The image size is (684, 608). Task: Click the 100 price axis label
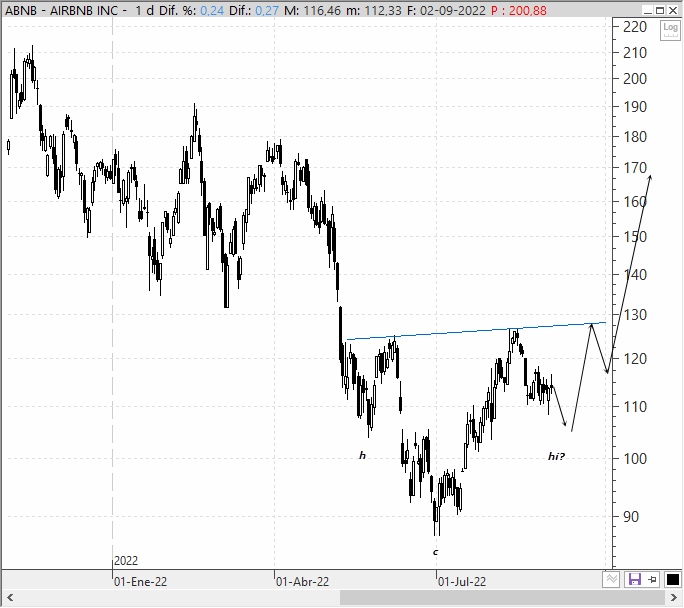635,459
